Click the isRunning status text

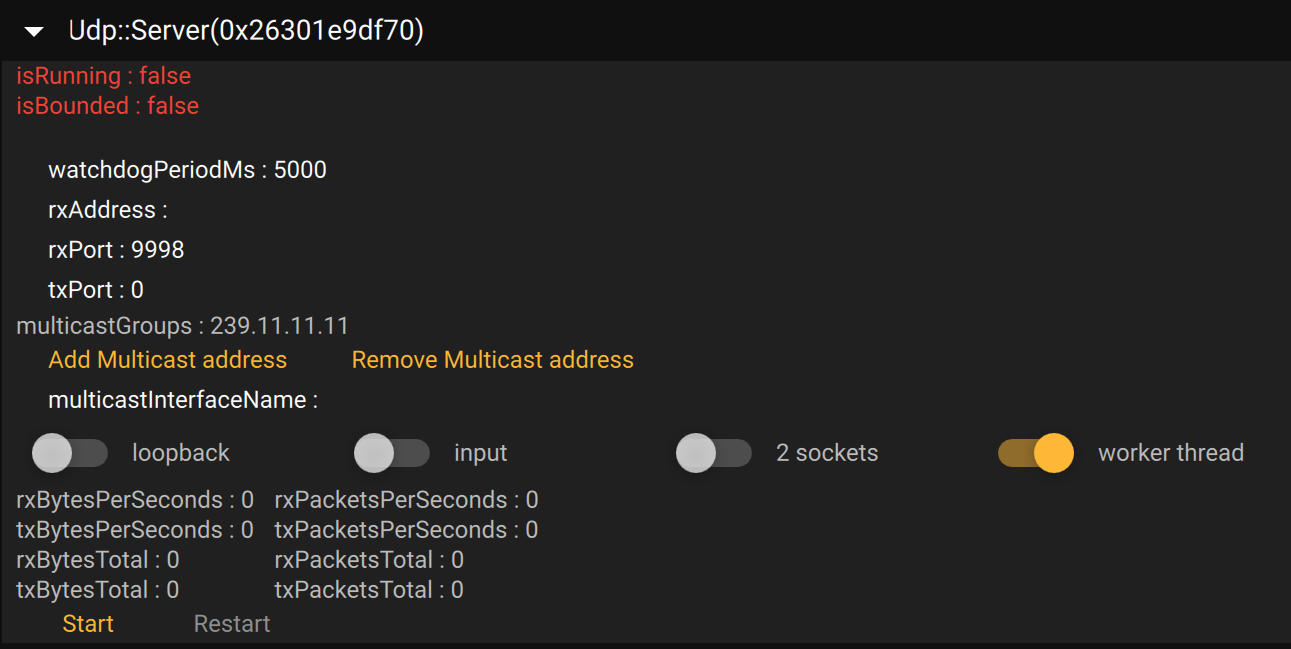coord(103,76)
